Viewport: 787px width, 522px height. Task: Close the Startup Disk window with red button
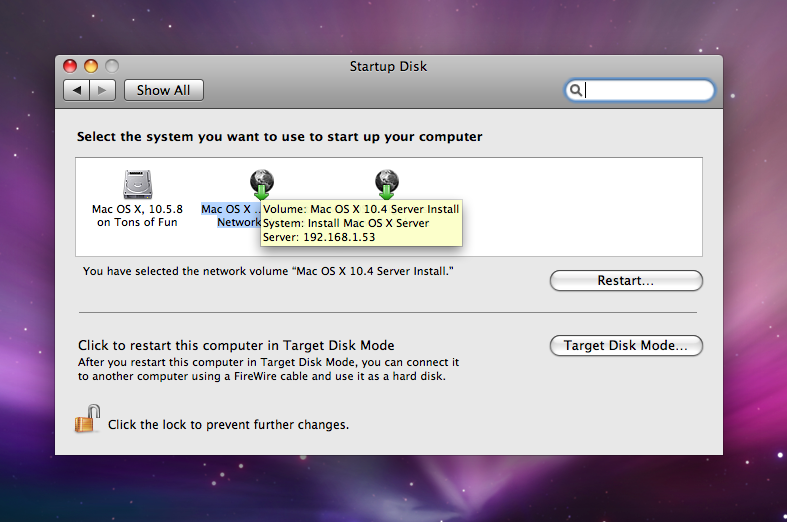[70, 66]
